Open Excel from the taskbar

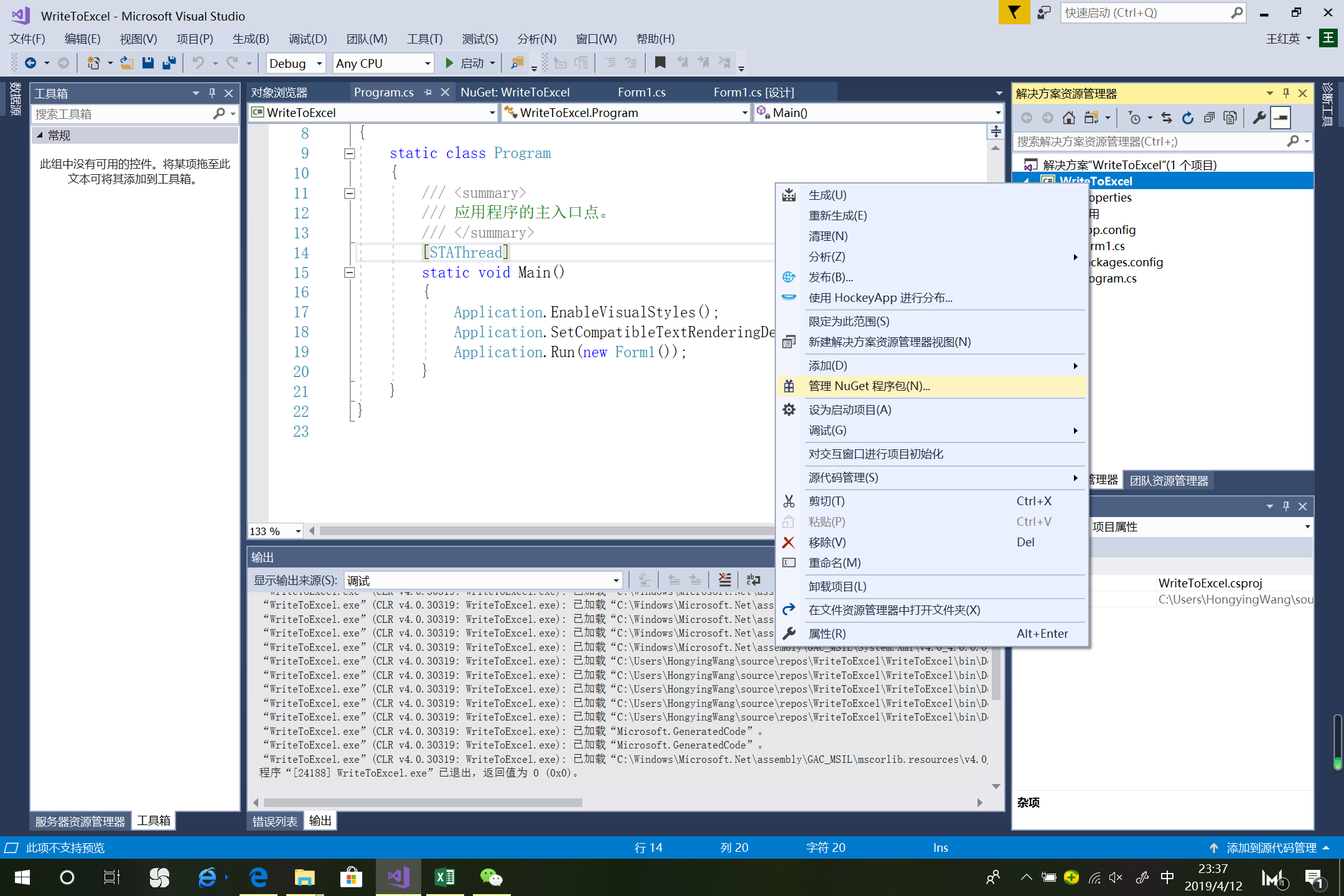point(444,877)
